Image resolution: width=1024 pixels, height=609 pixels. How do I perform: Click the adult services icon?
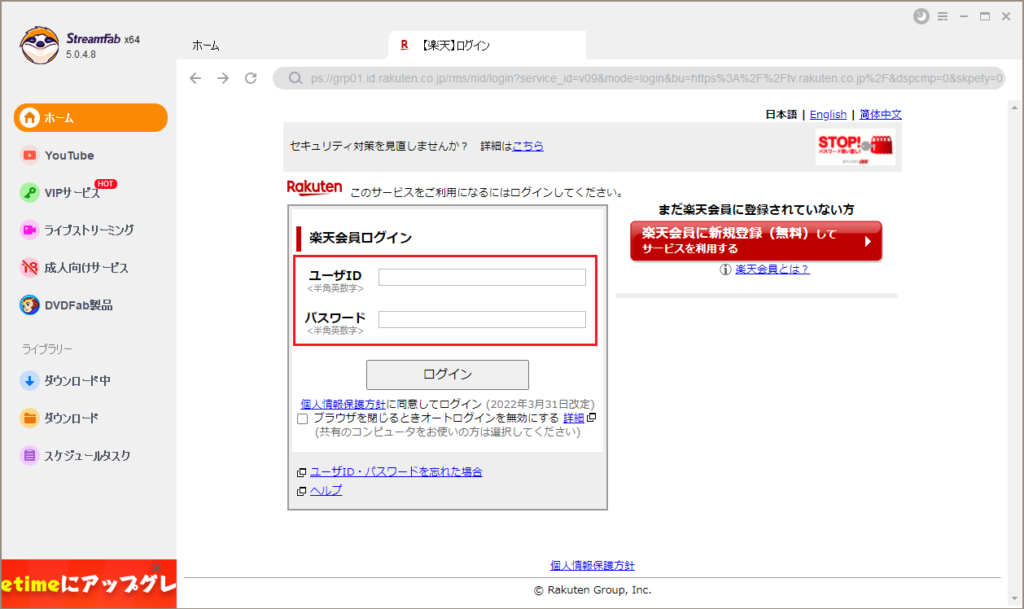29,268
